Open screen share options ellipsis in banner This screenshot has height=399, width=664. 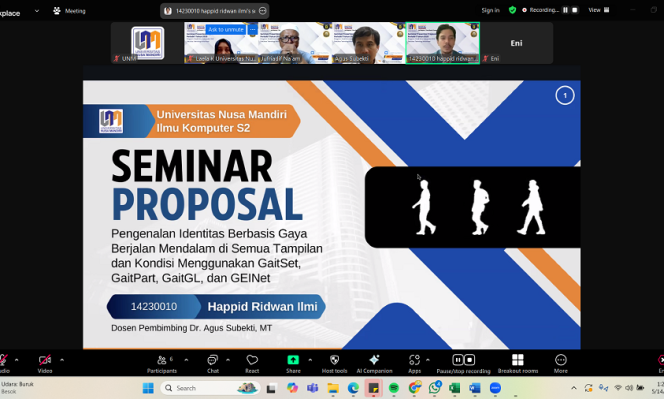point(263,11)
